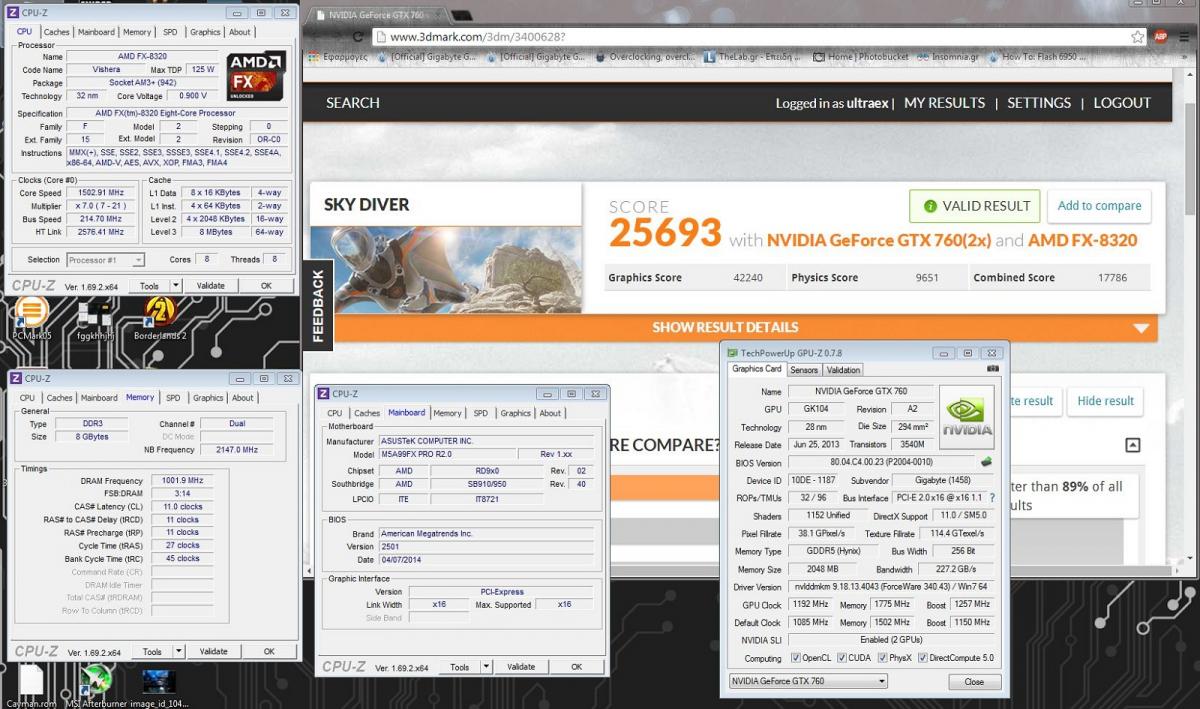Click the 25693 score value
Screen dimensions: 1200x709
[665, 233]
